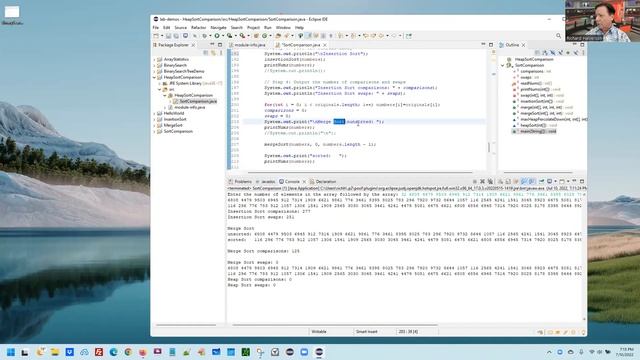Click the Save All toolbar icon
Image resolution: width=640 pixels, height=360 pixels.
(x=176, y=36)
